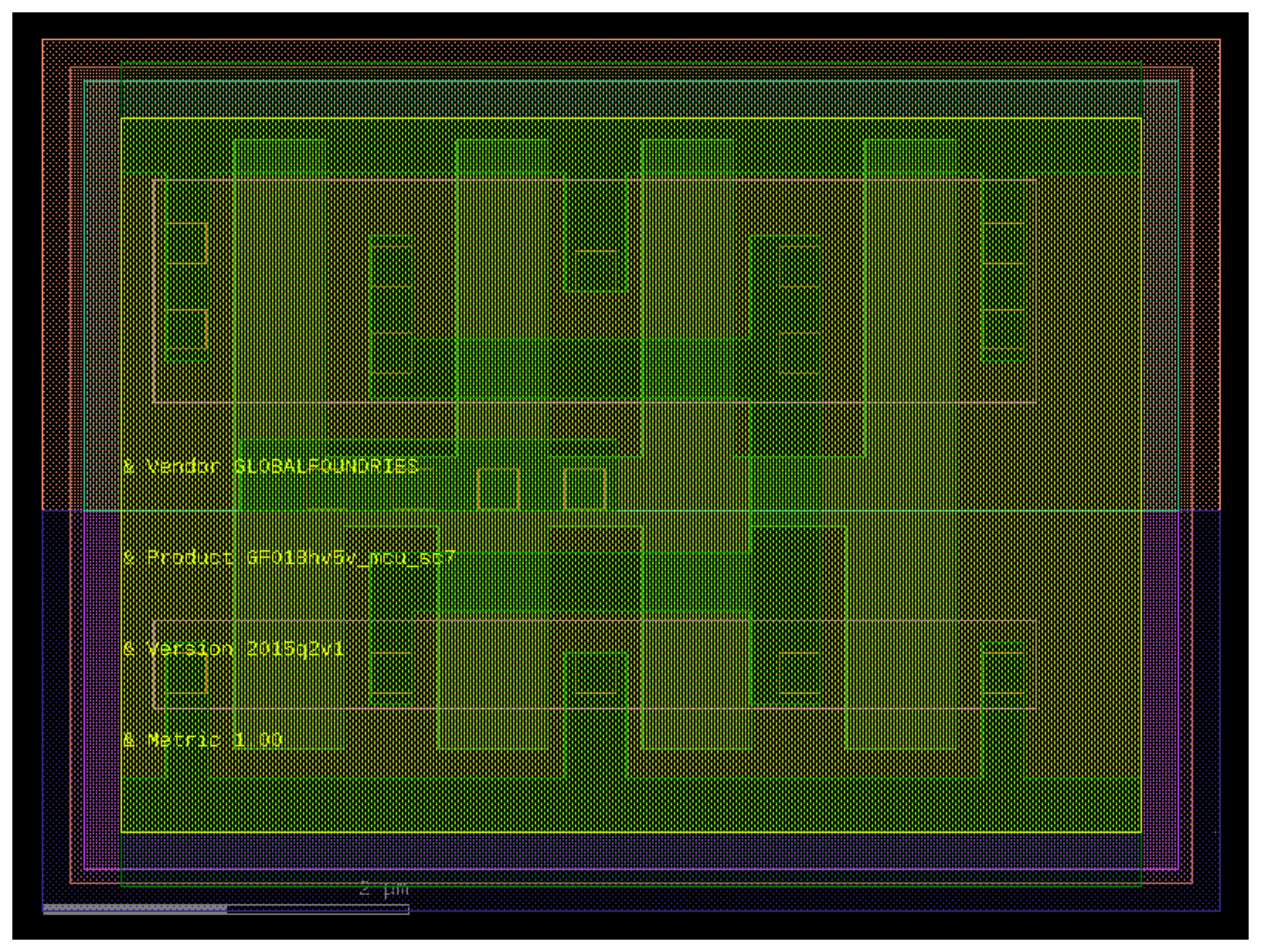Click the '2 µm' scale bar label
Screen dimensions: 1261x952
point(384,889)
